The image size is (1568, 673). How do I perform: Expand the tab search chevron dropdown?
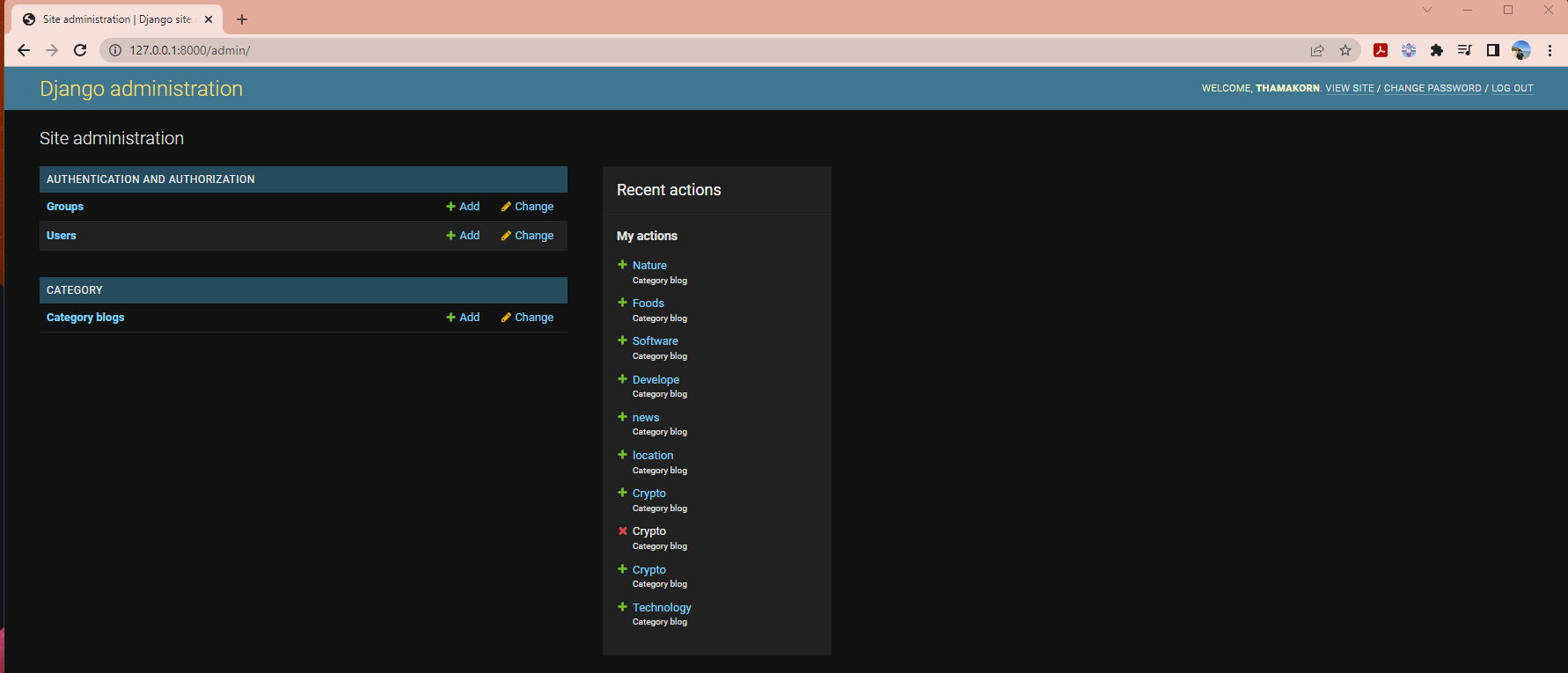tap(1427, 11)
